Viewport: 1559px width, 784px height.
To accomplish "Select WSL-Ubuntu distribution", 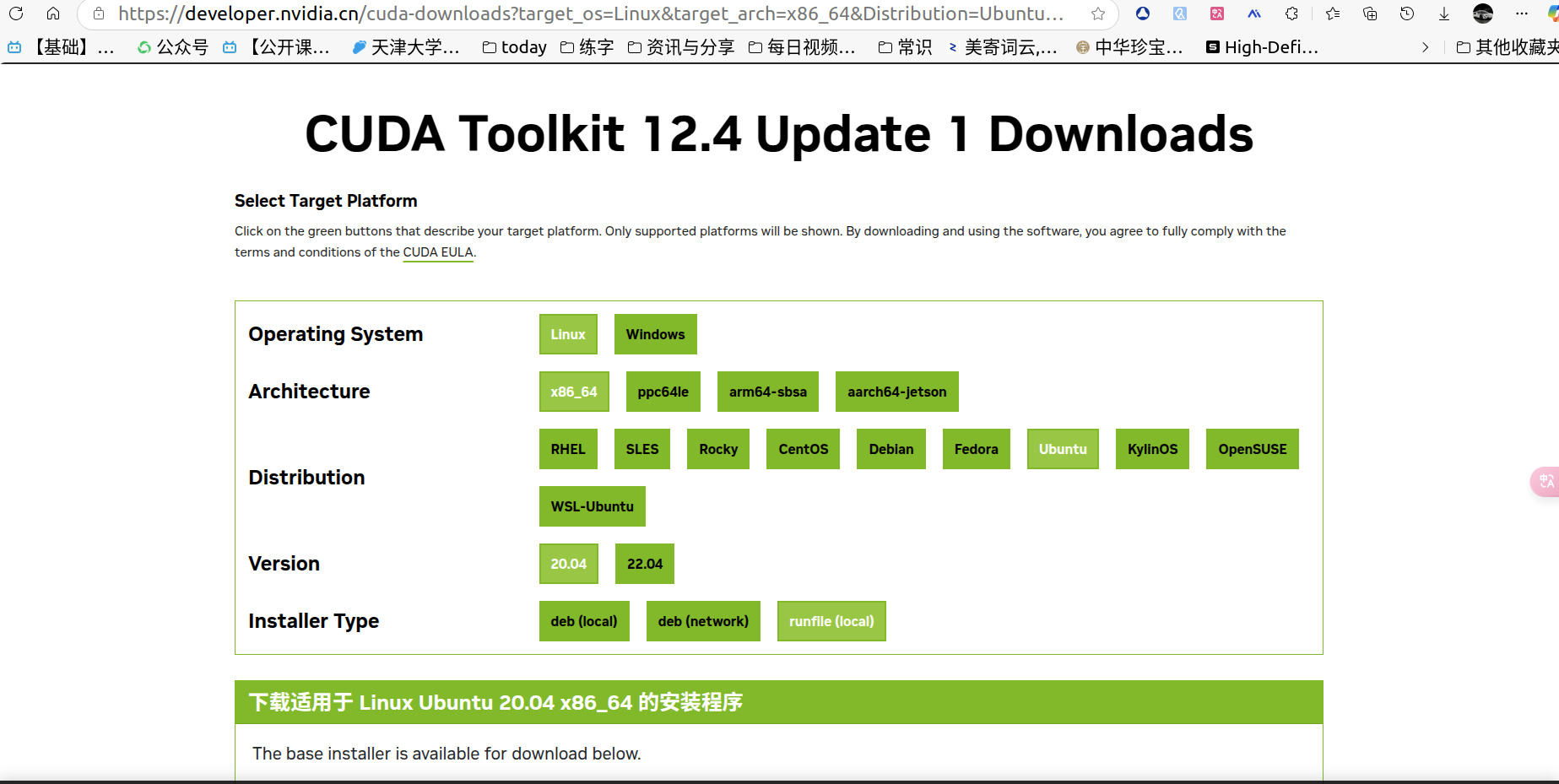I will pyautogui.click(x=593, y=506).
